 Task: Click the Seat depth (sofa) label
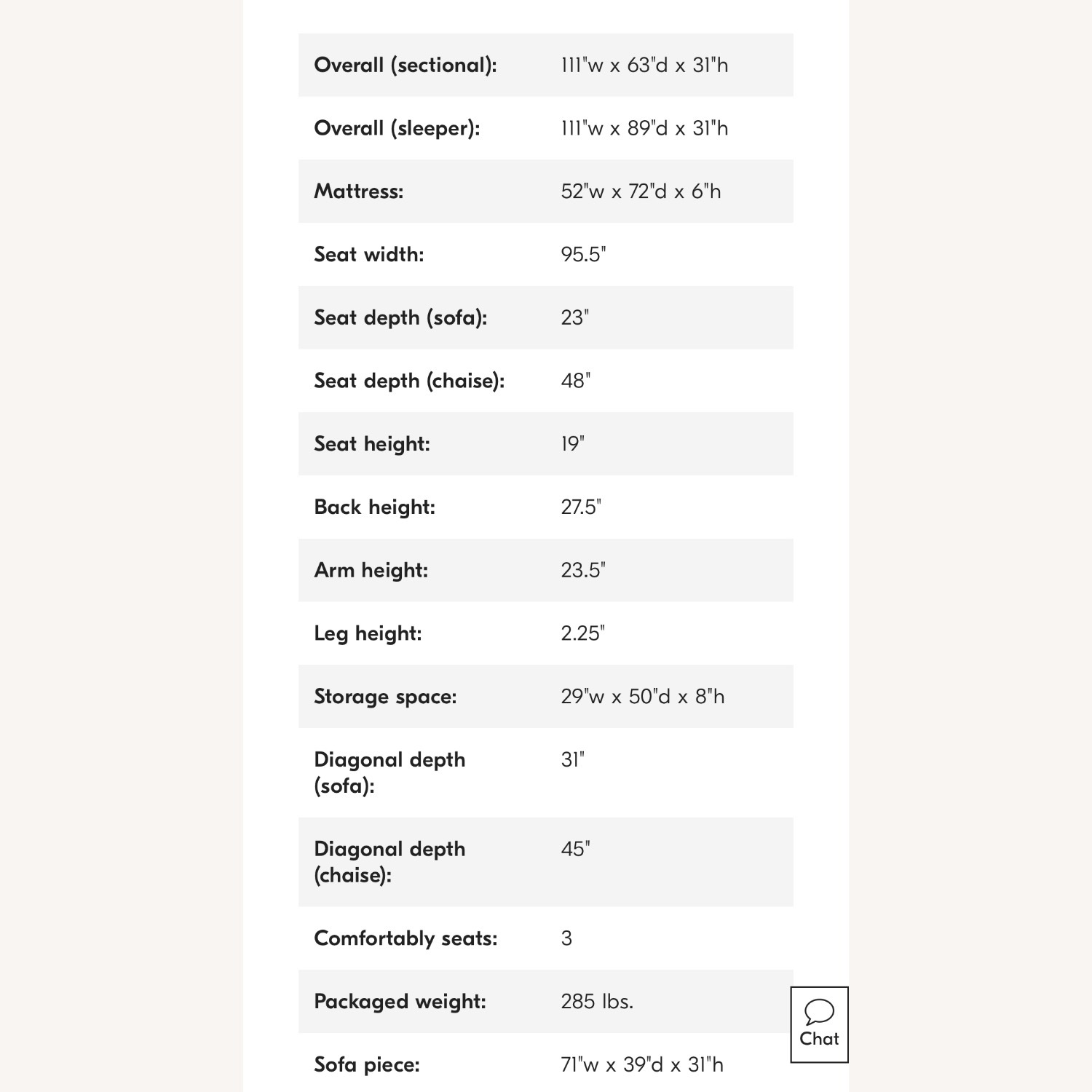[x=400, y=317]
